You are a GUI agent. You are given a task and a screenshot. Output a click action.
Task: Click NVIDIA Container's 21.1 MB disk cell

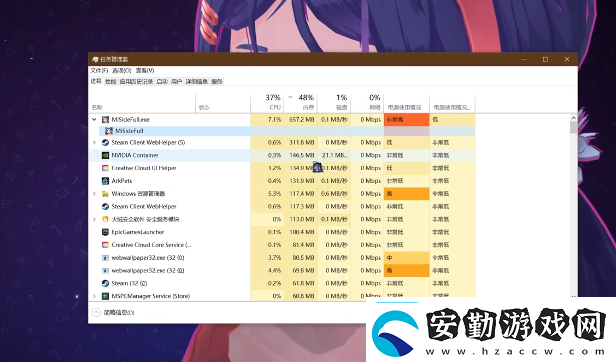pyautogui.click(x=334, y=155)
